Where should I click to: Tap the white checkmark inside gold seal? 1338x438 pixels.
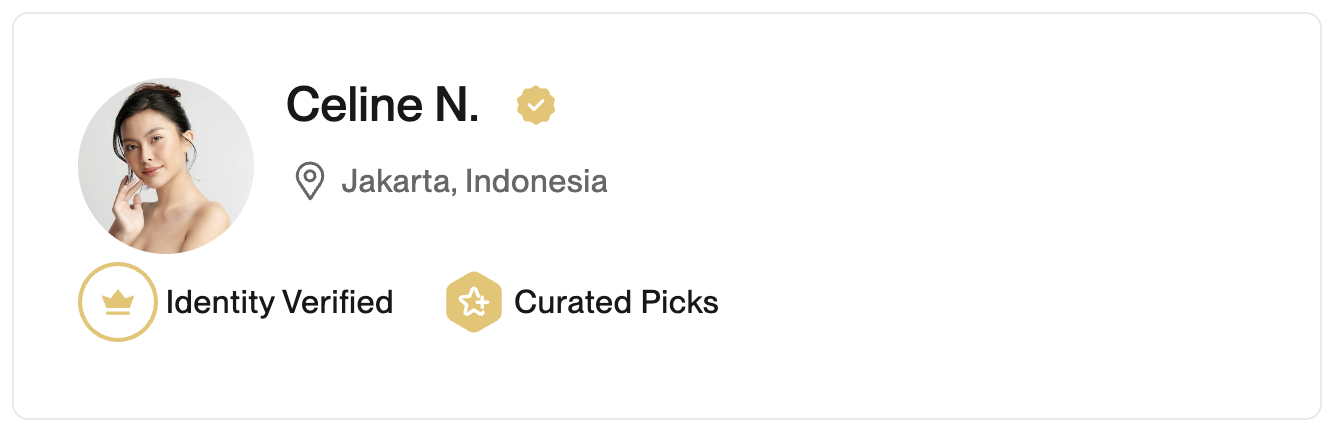pyautogui.click(x=536, y=105)
